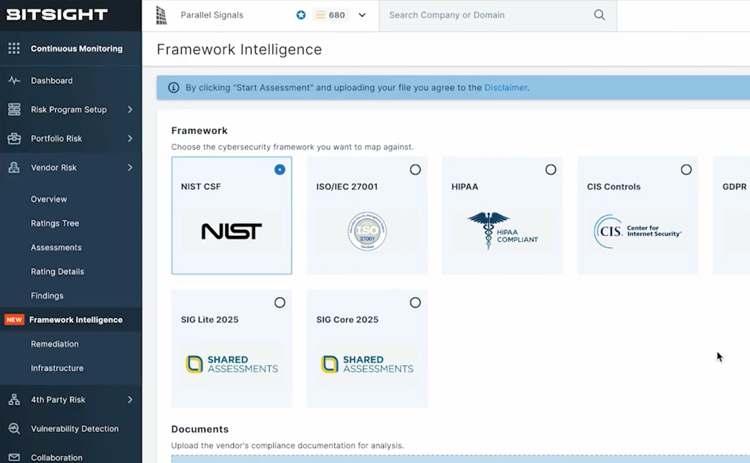
Task: Select the HIPAA framework radio button
Action: click(550, 170)
